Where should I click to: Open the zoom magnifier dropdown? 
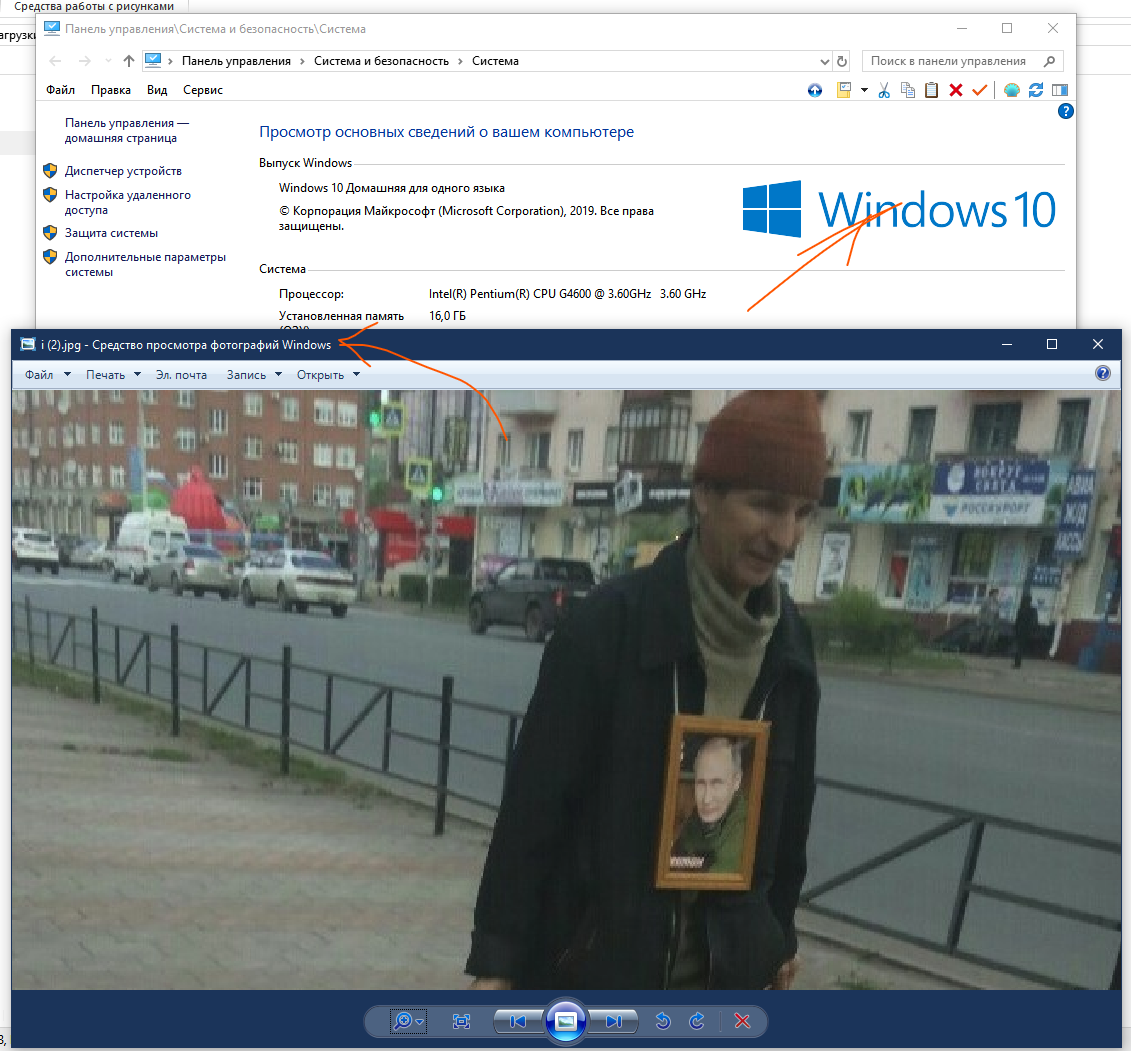[408, 1021]
